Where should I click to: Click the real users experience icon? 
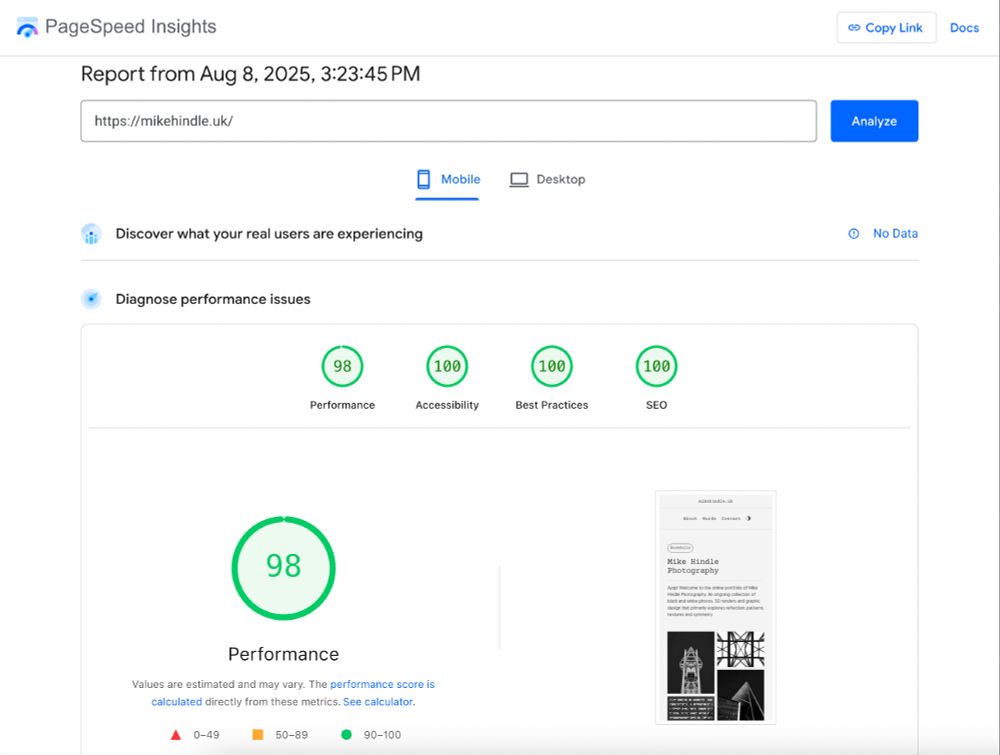click(91, 234)
